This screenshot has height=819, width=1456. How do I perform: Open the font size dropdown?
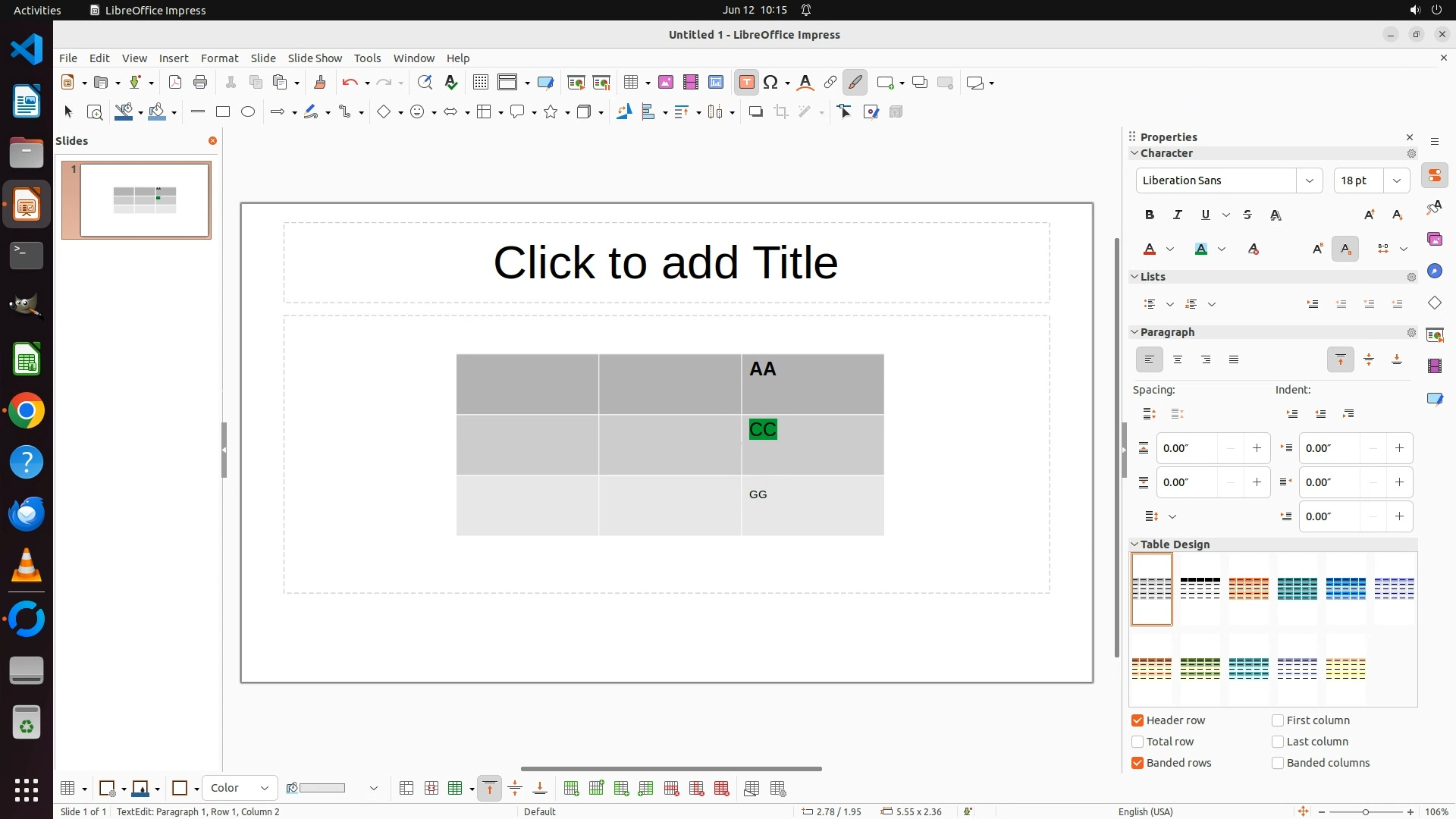1396,180
